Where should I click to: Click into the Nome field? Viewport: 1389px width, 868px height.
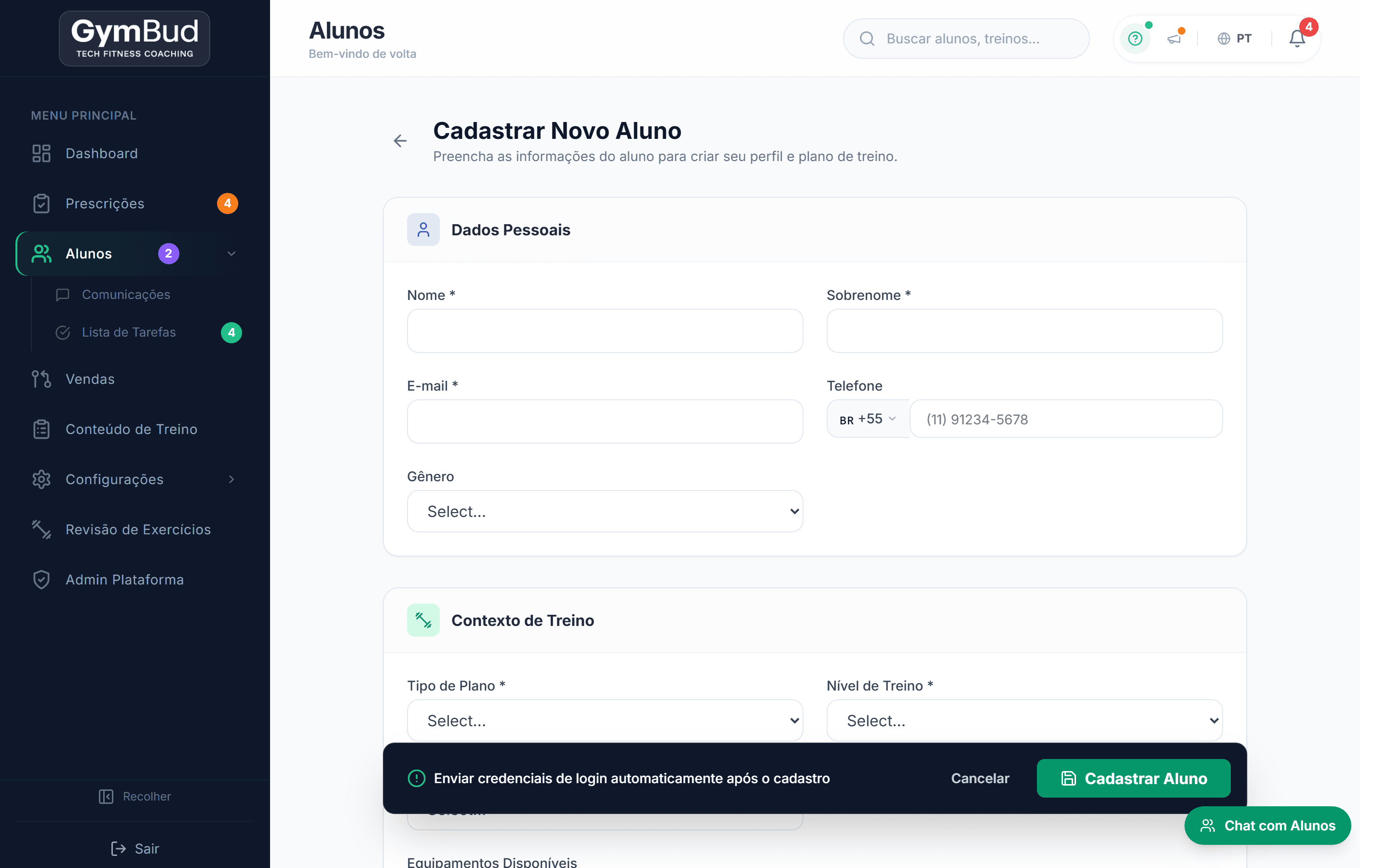click(x=605, y=331)
